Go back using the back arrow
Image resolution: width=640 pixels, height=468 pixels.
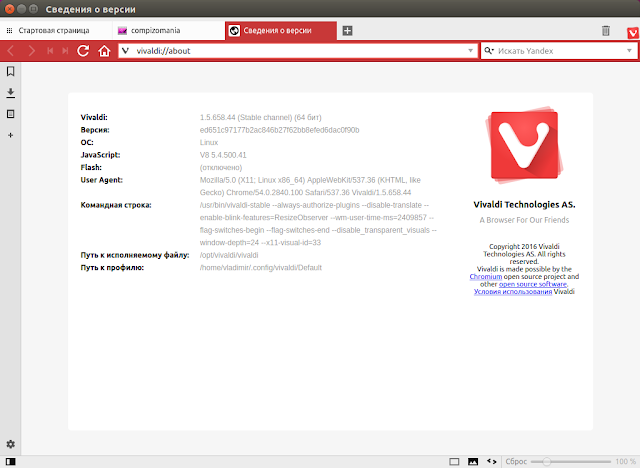pyautogui.click(x=11, y=51)
